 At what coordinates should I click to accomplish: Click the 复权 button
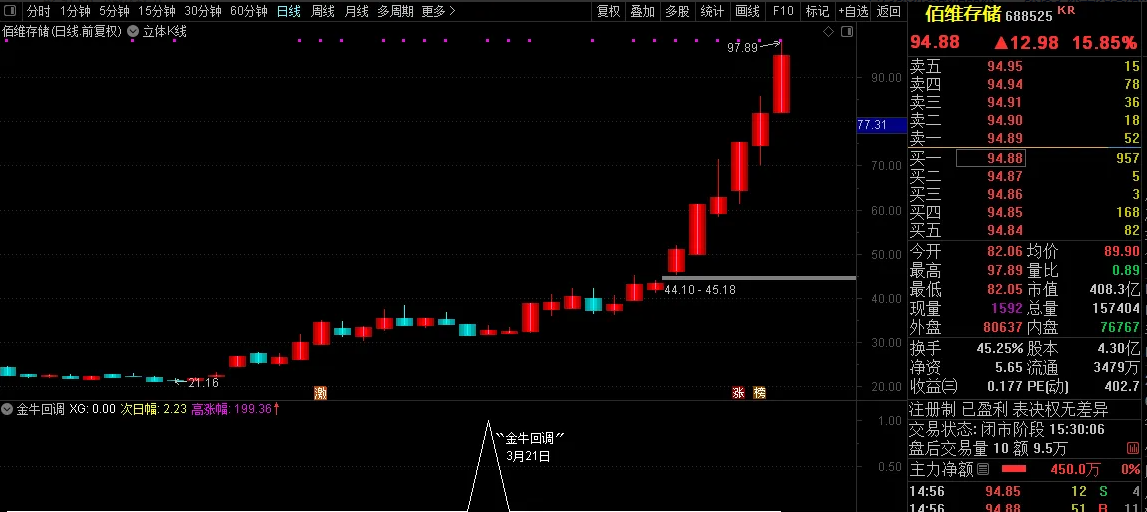[608, 11]
